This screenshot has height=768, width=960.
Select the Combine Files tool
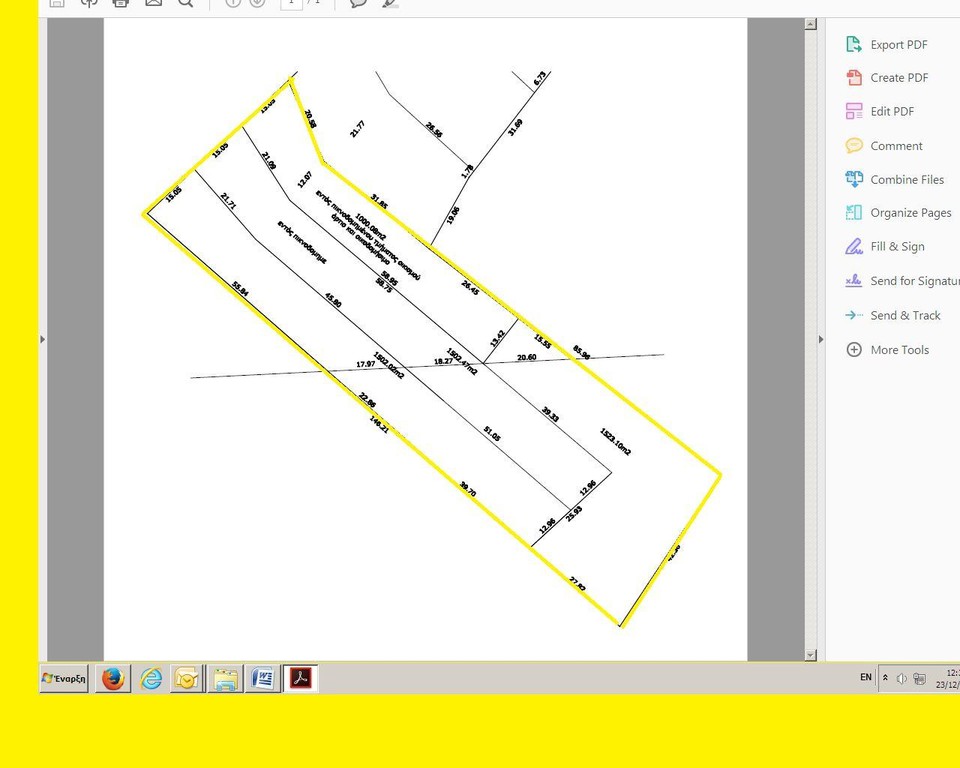[894, 179]
